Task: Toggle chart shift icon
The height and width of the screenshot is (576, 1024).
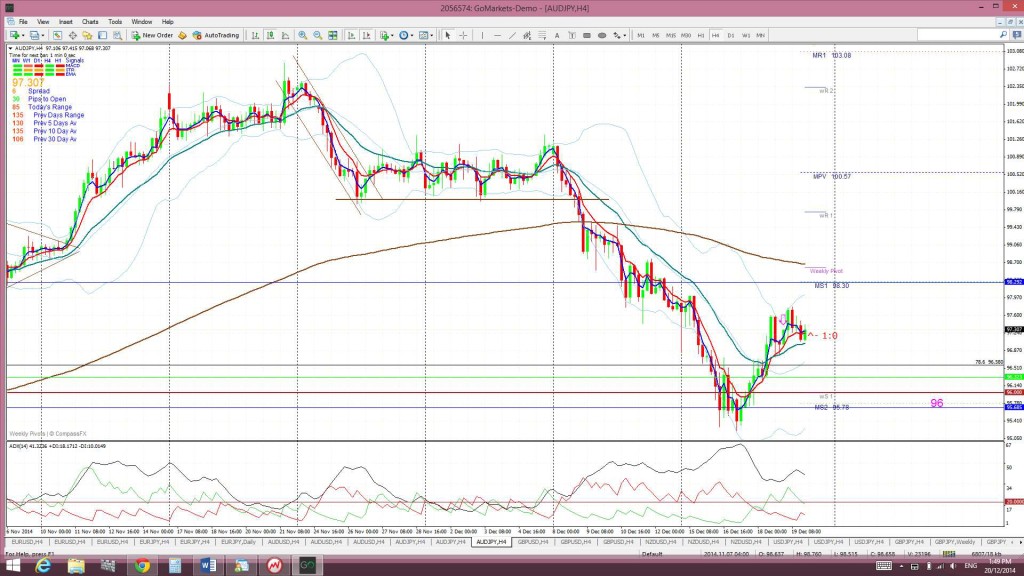Action: coord(366,35)
